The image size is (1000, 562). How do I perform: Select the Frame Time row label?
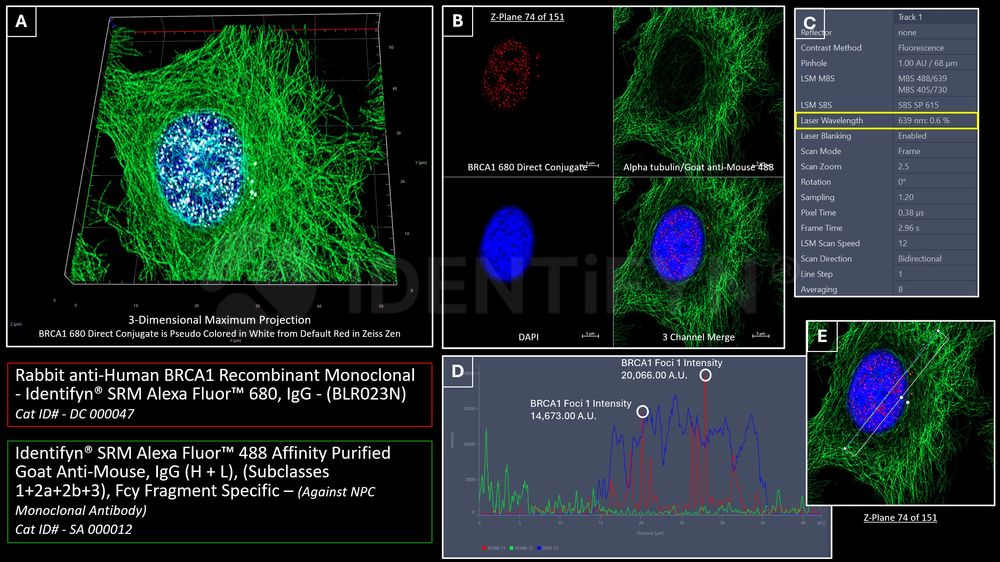pyautogui.click(x=821, y=228)
